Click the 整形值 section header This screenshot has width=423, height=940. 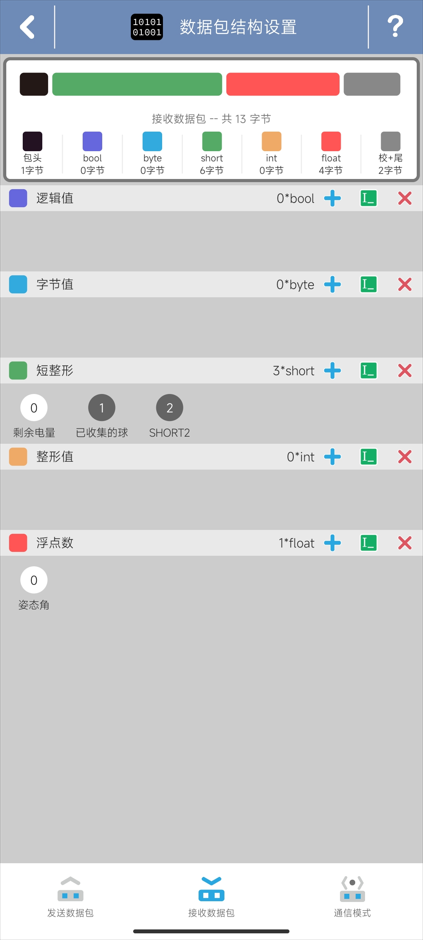coord(212,457)
